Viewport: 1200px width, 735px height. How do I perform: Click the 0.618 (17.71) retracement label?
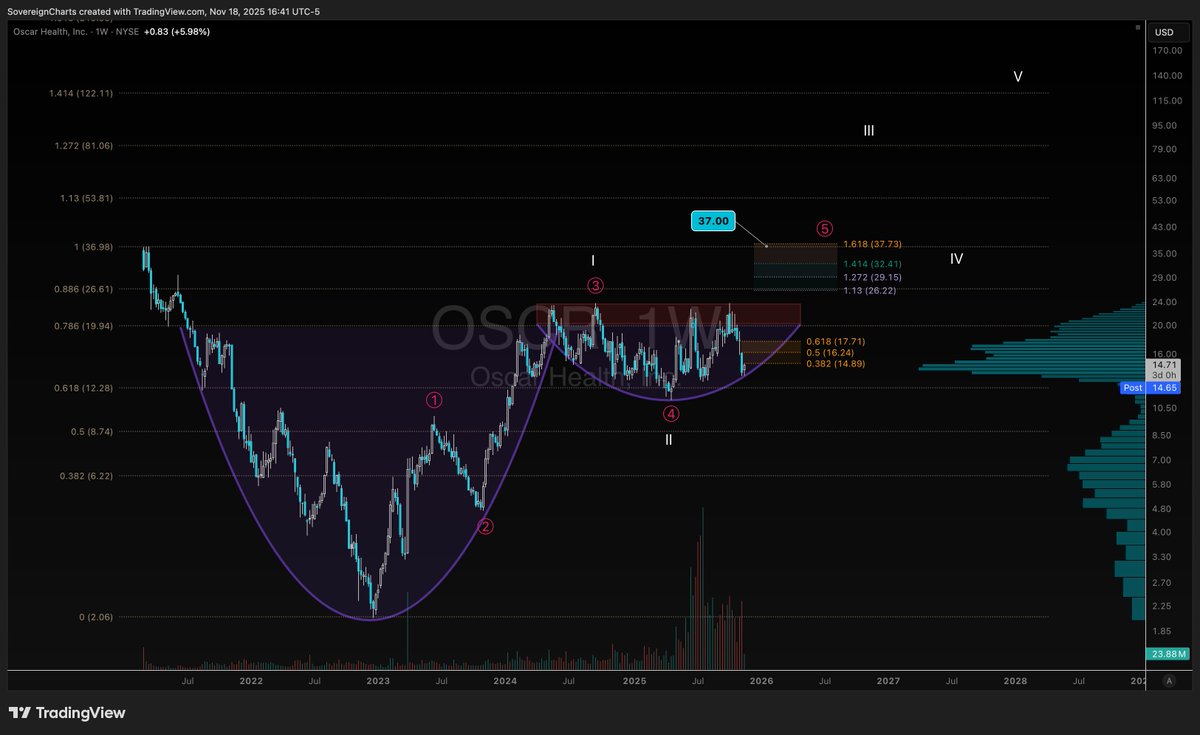pos(836,341)
